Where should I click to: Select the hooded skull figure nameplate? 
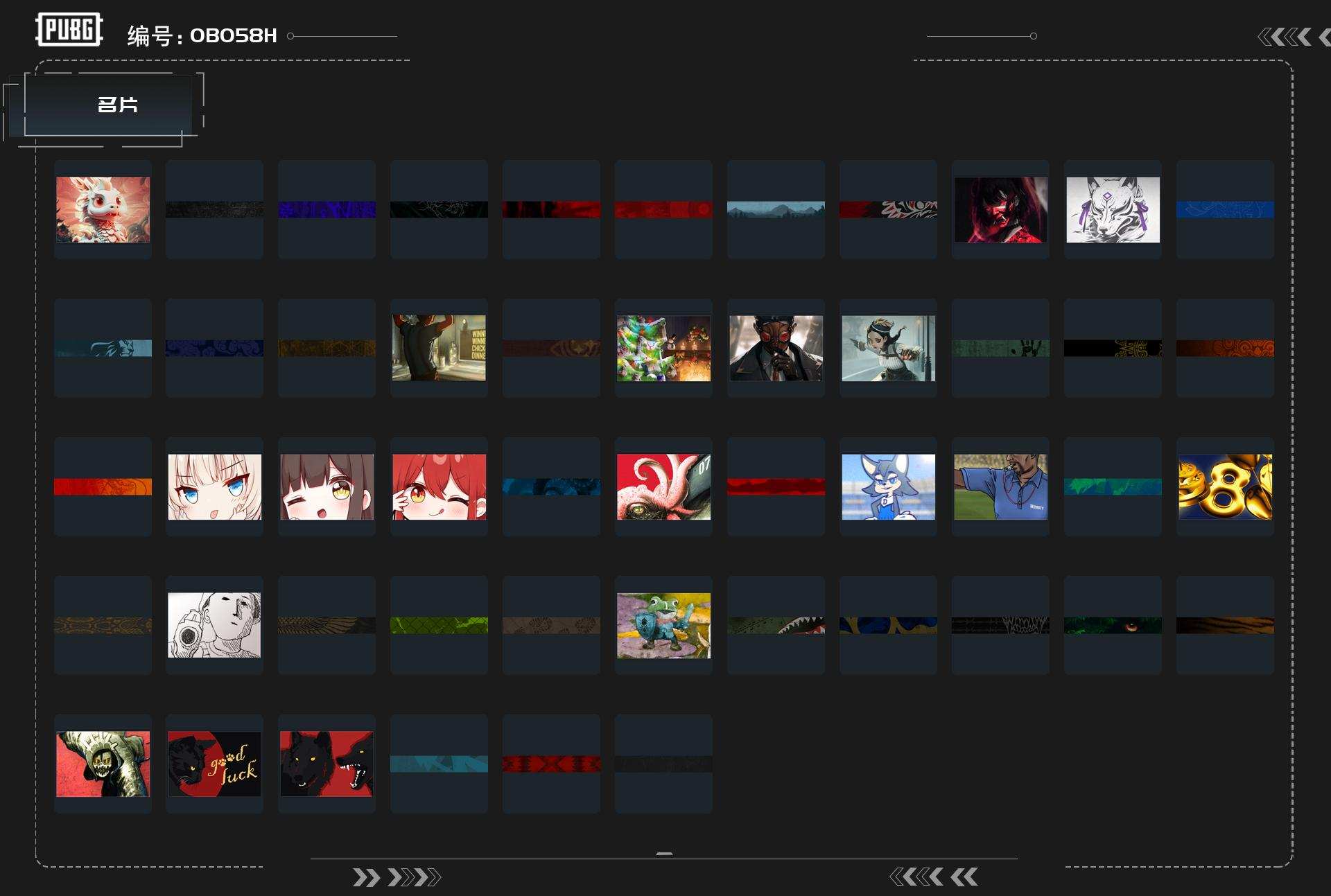tap(103, 764)
